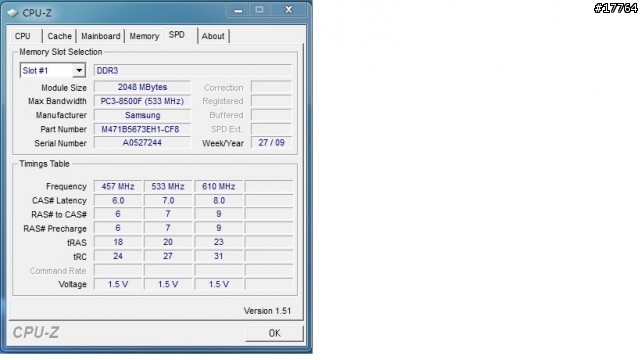
Task: Click tRAS value 20
Action: [168, 242]
